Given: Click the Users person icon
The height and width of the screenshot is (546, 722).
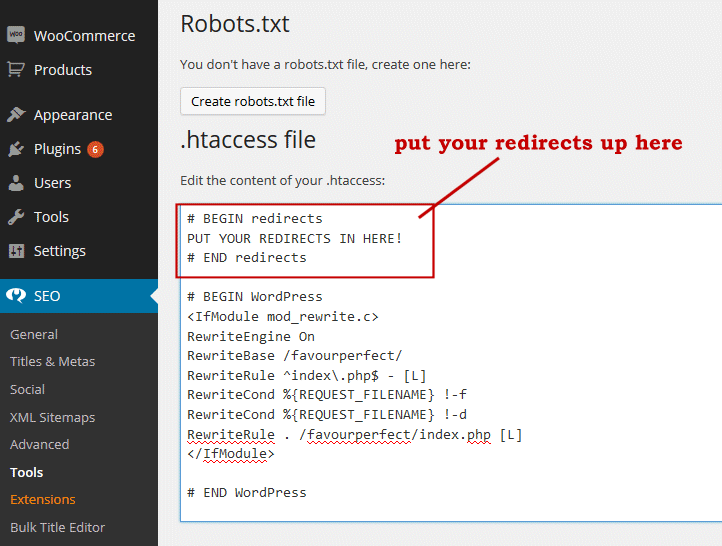Looking at the screenshot, I should click(16, 183).
